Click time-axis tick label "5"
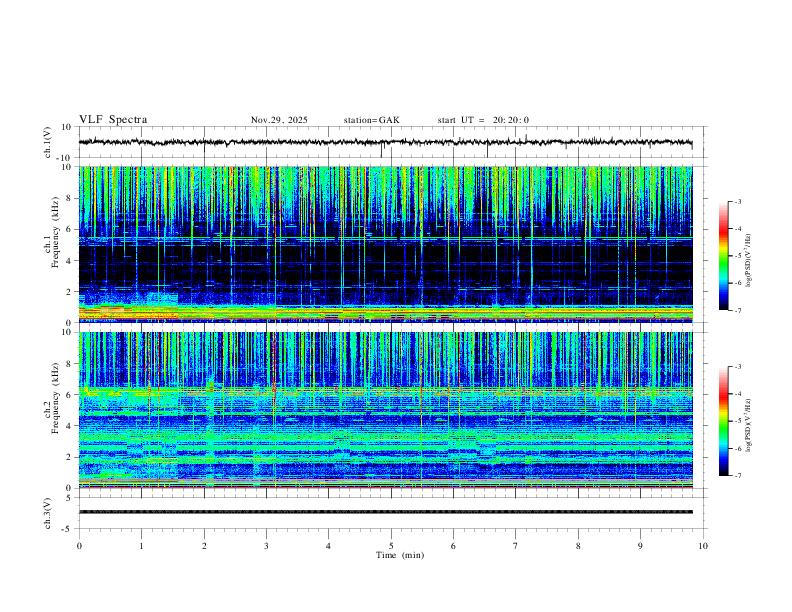 click(391, 546)
